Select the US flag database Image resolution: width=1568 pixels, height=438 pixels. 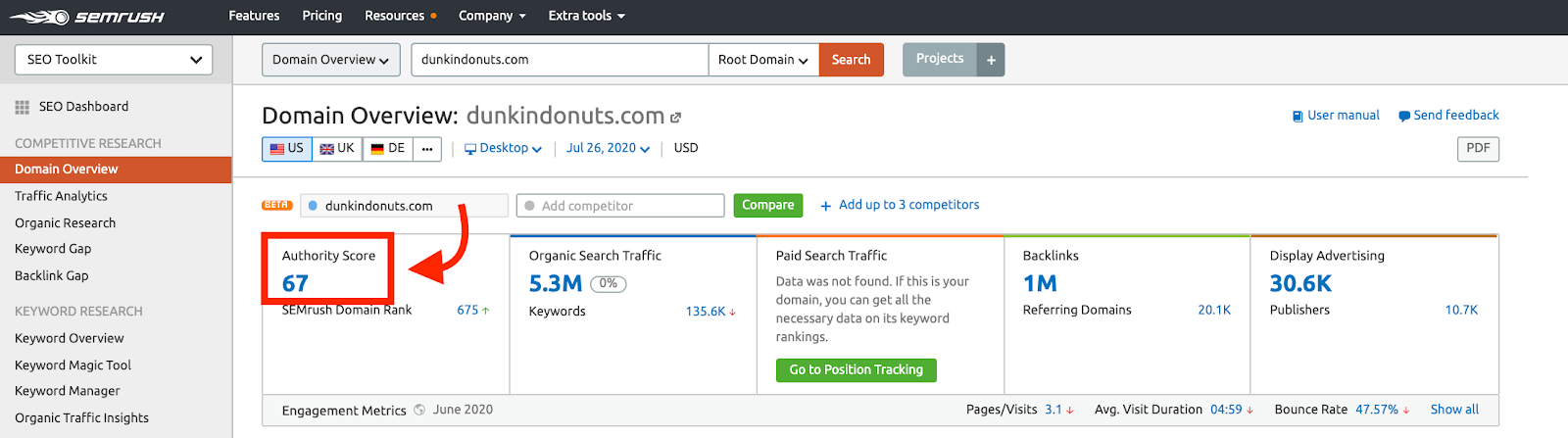[x=287, y=149]
